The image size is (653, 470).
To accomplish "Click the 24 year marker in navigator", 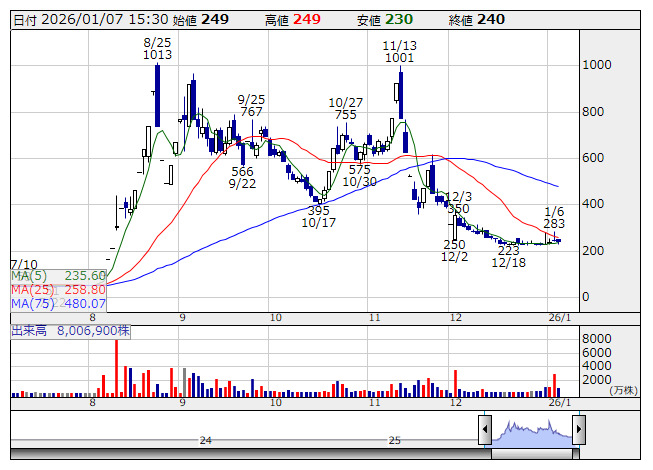I will click(x=205, y=440).
